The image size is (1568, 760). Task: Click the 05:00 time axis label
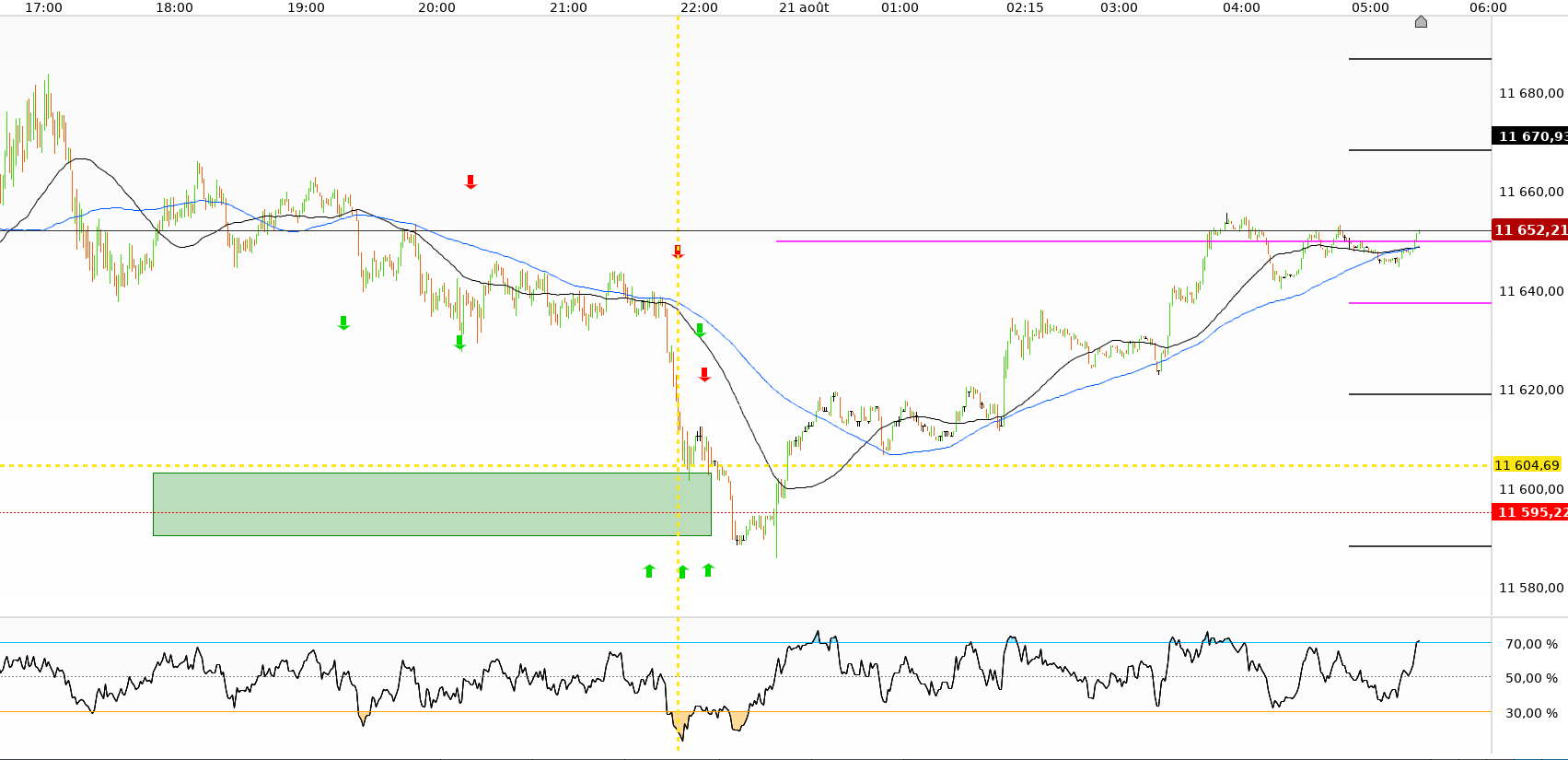coord(1370,7)
